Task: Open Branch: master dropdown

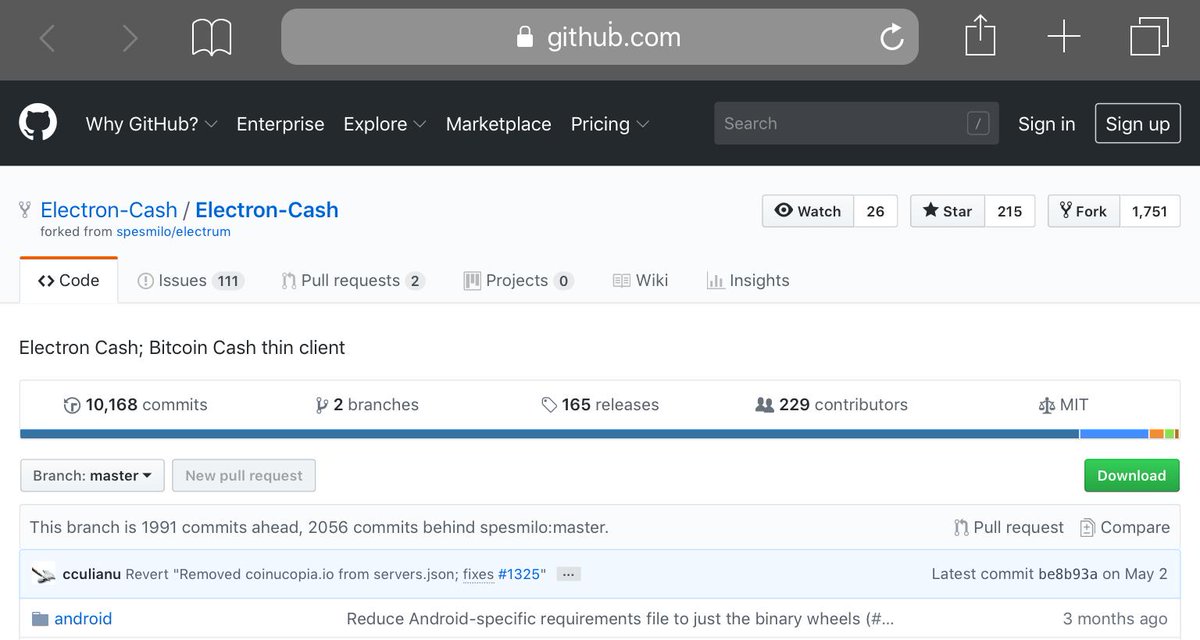Action: tap(92, 476)
